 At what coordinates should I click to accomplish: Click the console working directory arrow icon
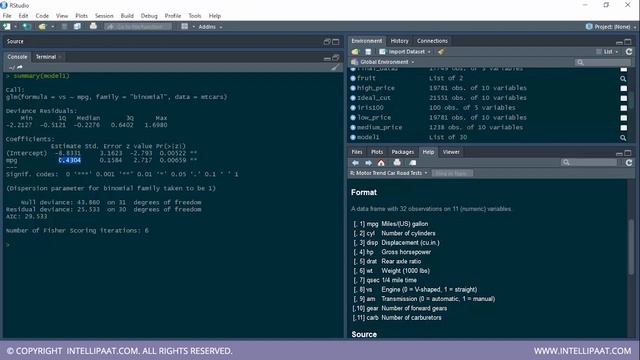[x=20, y=67]
